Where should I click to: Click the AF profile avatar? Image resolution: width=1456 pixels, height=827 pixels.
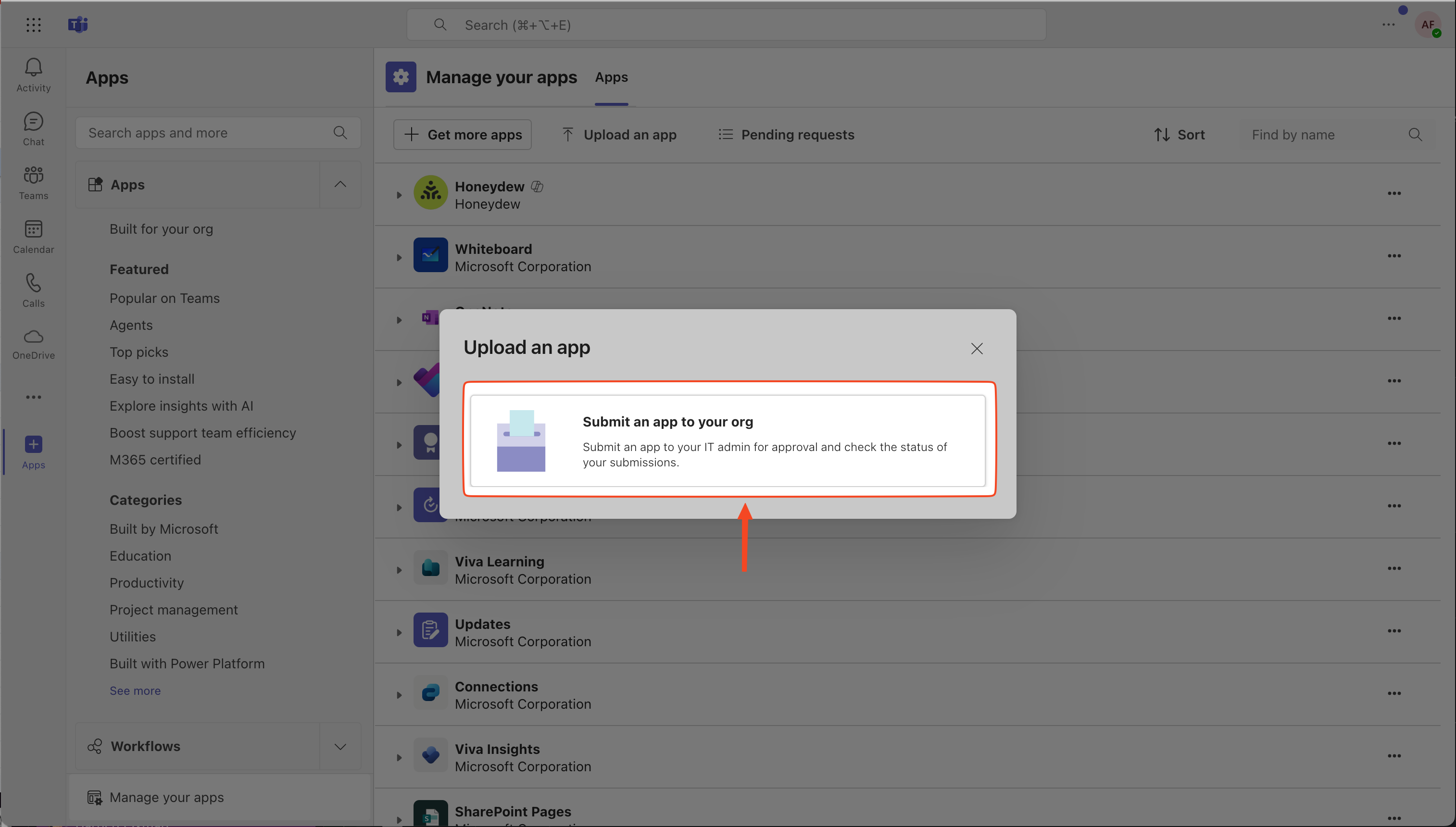click(x=1427, y=25)
